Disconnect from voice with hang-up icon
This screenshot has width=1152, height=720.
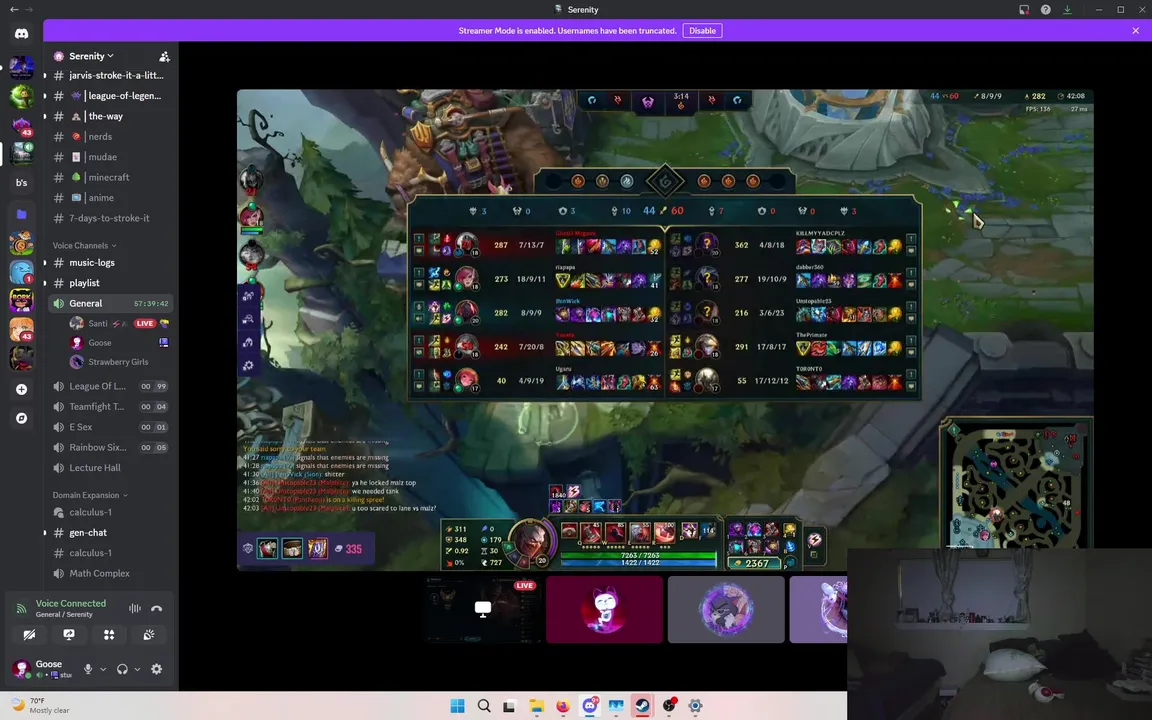click(156, 608)
